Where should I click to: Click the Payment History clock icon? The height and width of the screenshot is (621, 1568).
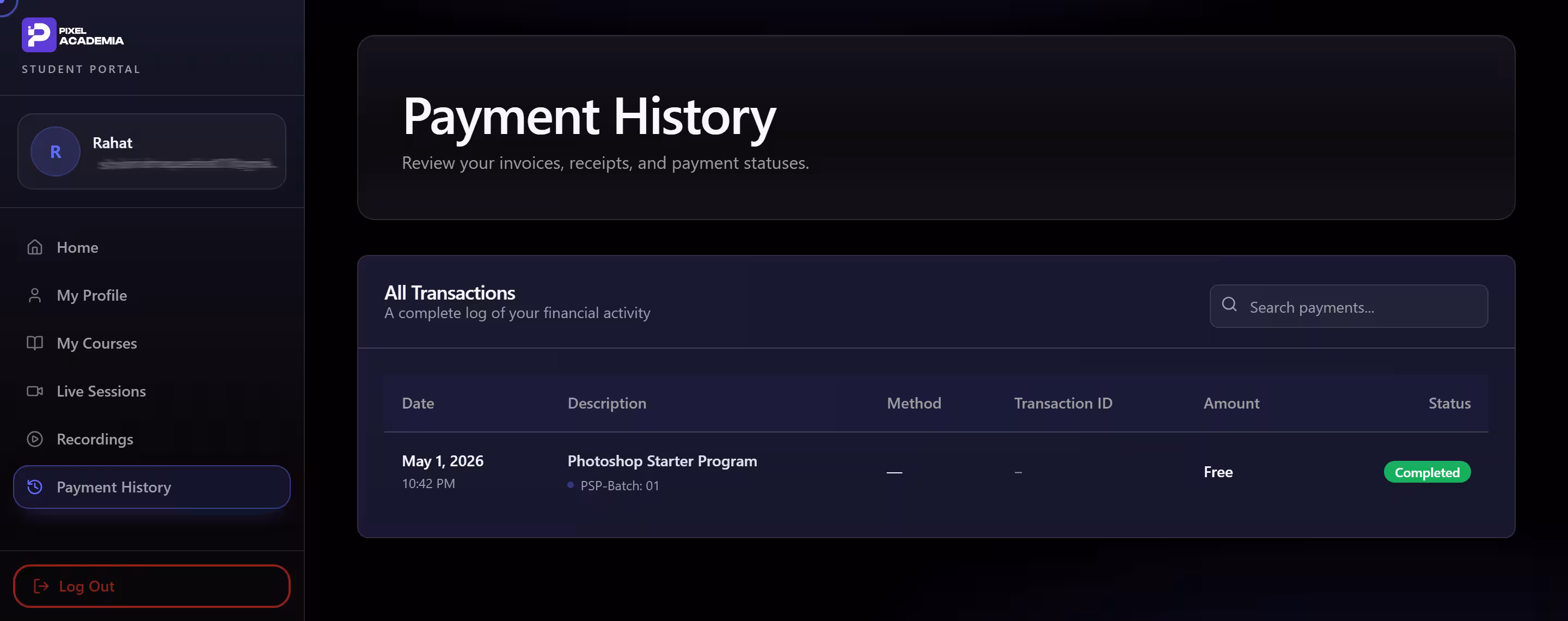(35, 487)
